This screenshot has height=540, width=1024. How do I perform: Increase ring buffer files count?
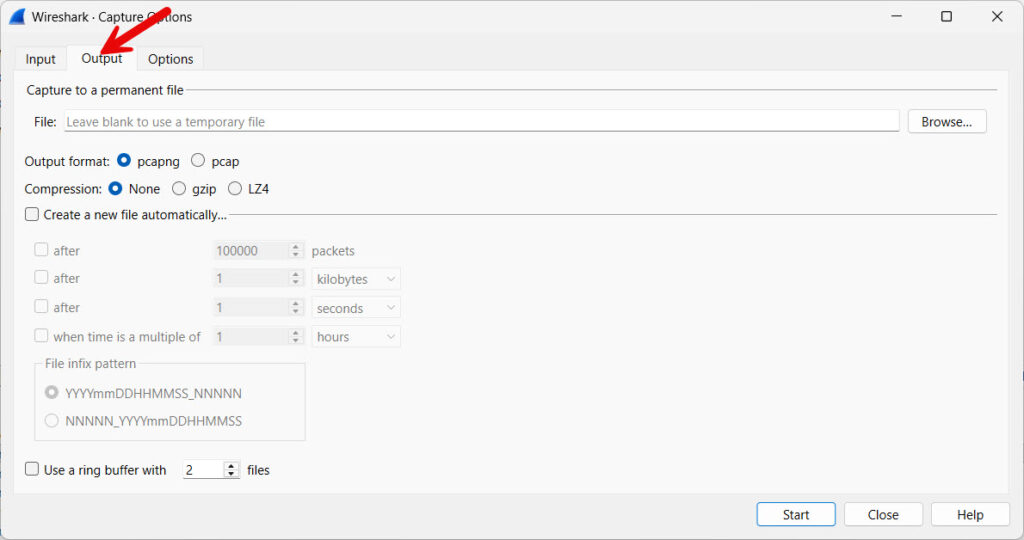tap(232, 466)
